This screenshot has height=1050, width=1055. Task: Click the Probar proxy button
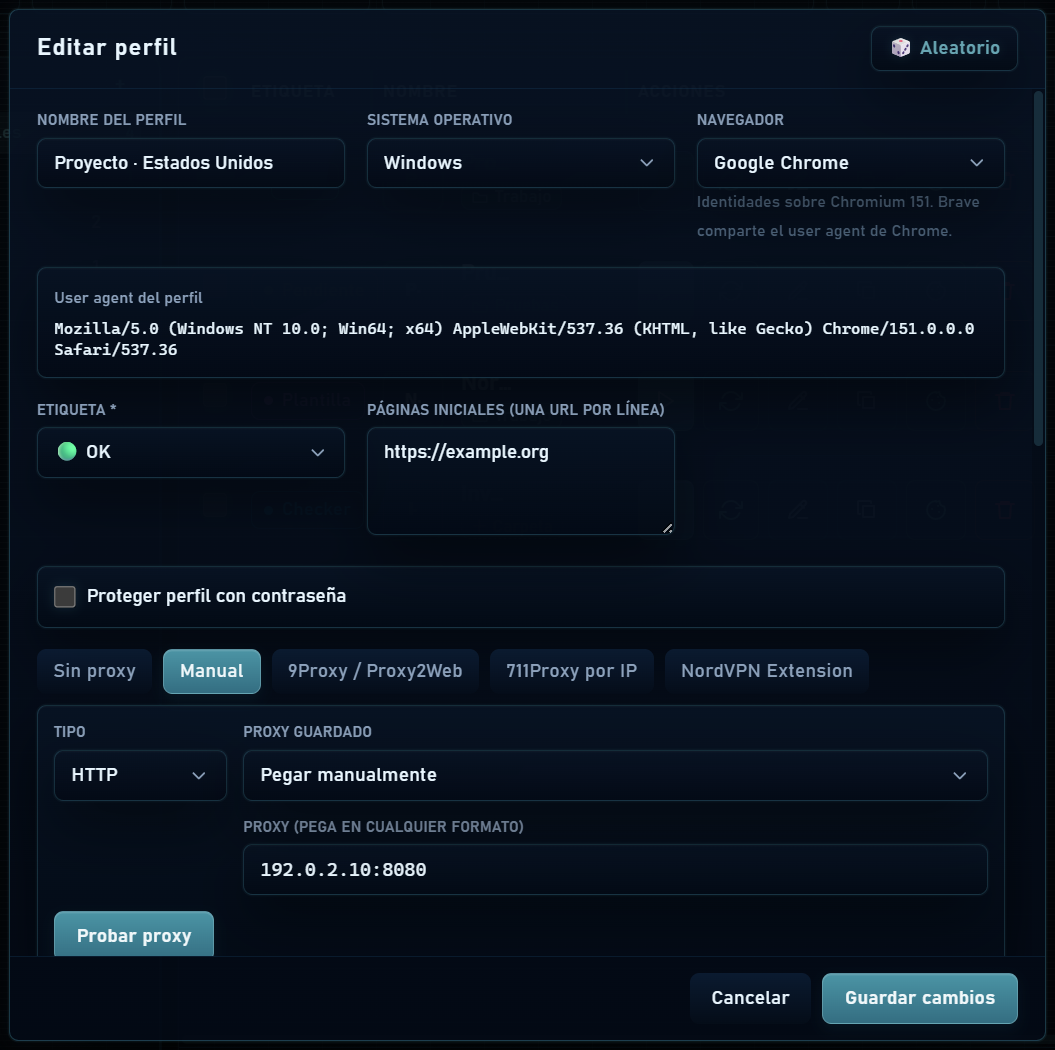tap(134, 934)
